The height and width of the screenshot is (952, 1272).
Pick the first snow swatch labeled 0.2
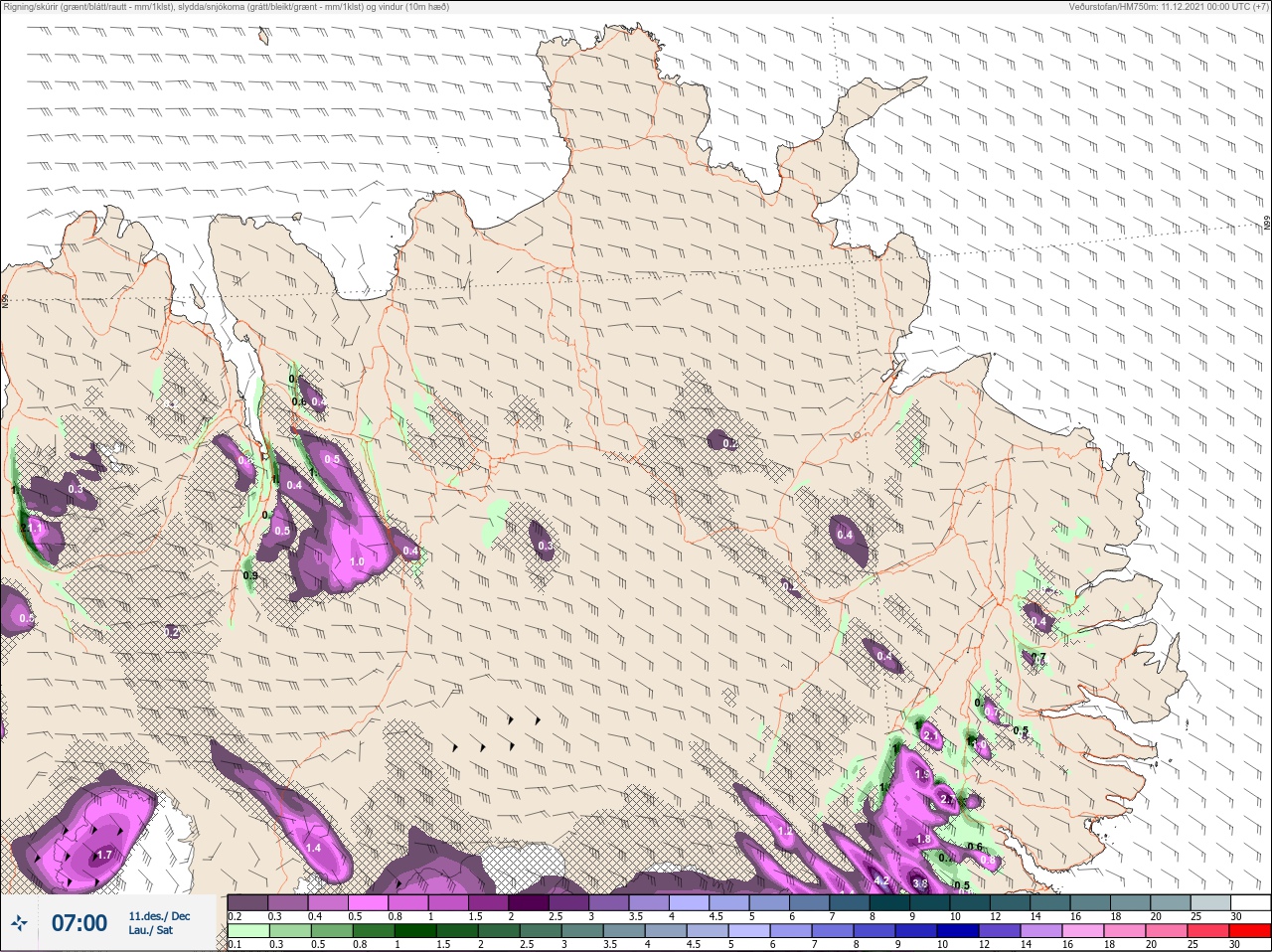coord(247,902)
